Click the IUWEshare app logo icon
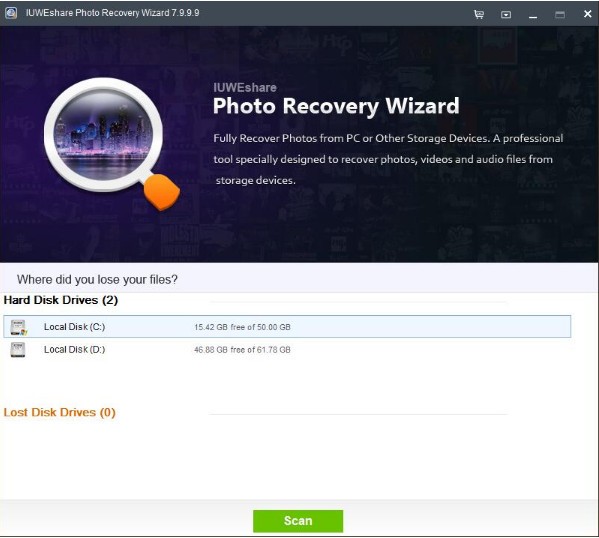This screenshot has width=599, height=538. coord(11,13)
